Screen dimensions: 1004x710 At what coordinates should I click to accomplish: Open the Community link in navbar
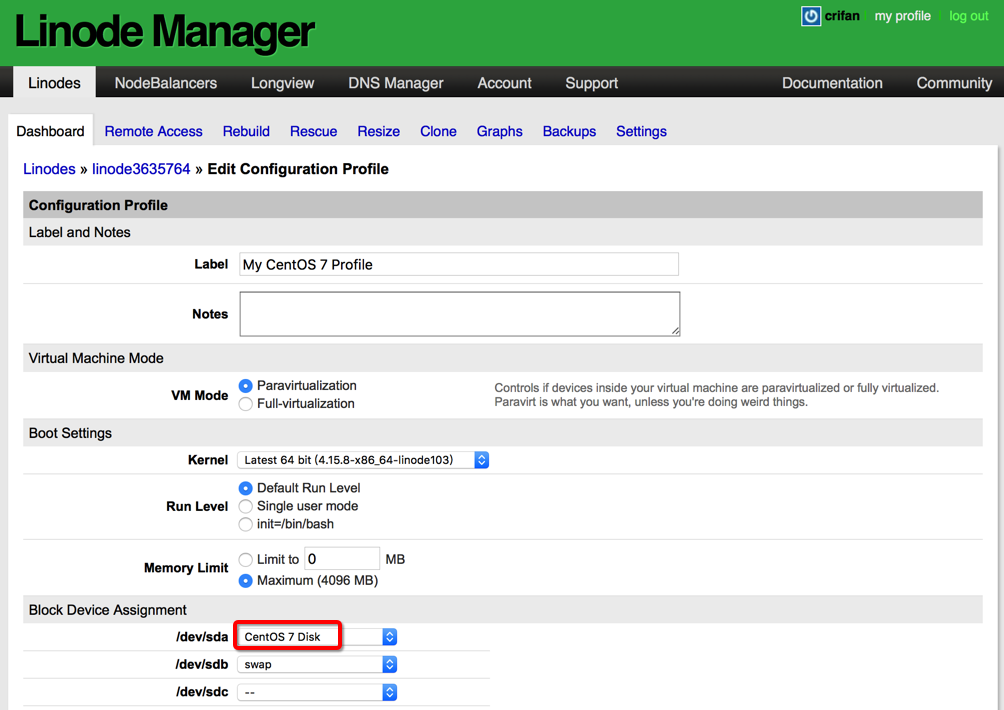[x=954, y=83]
